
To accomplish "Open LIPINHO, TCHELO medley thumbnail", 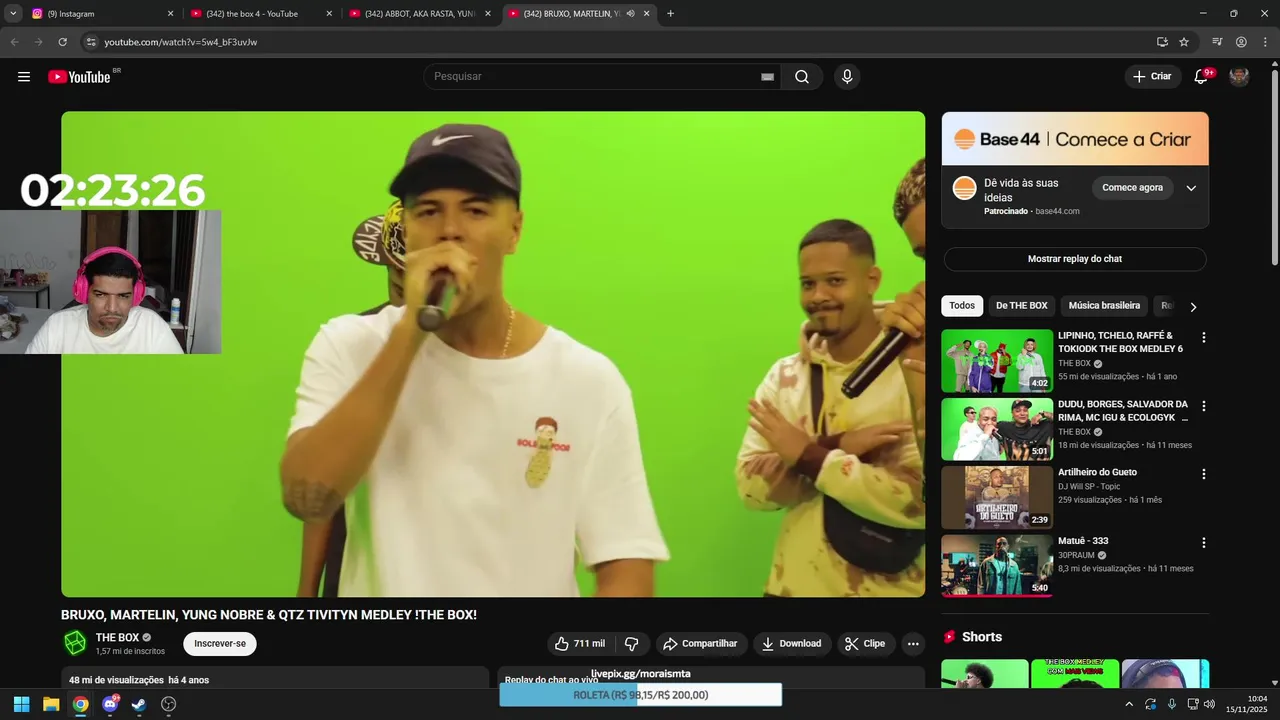I will 997,361.
